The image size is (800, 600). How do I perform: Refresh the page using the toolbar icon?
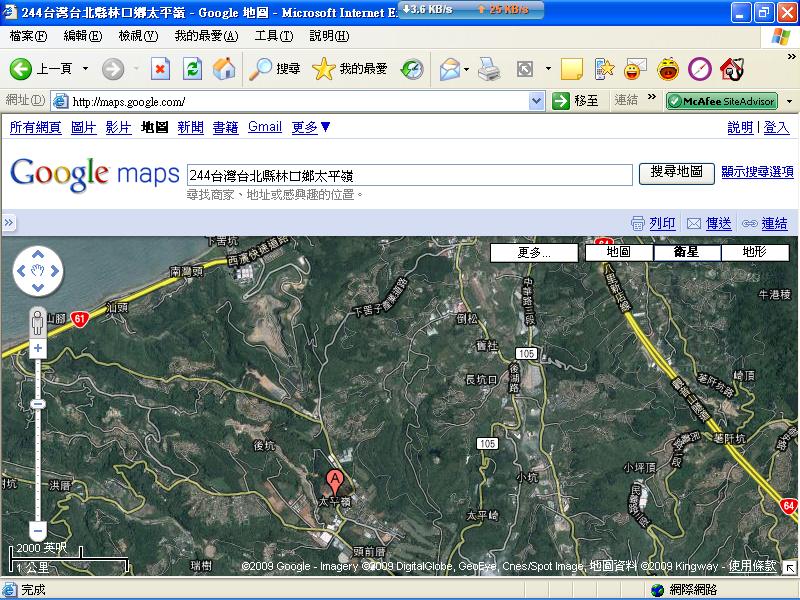point(193,69)
